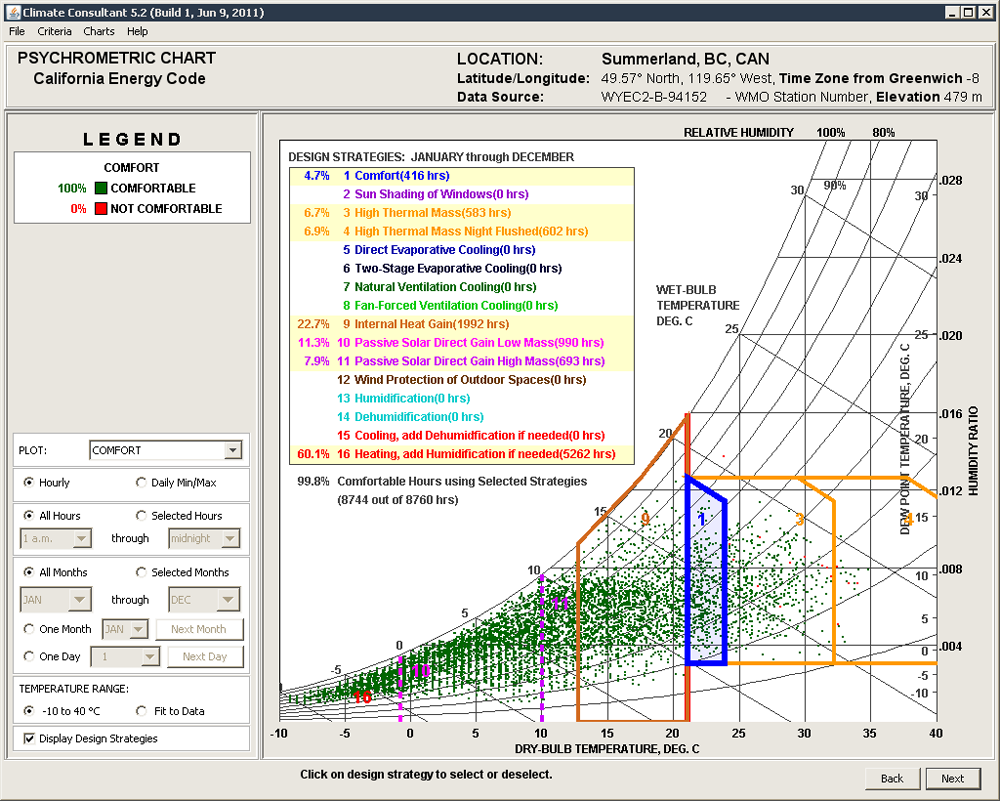This screenshot has width=1000, height=801.
Task: Open the Criteria menu
Action: 54,32
